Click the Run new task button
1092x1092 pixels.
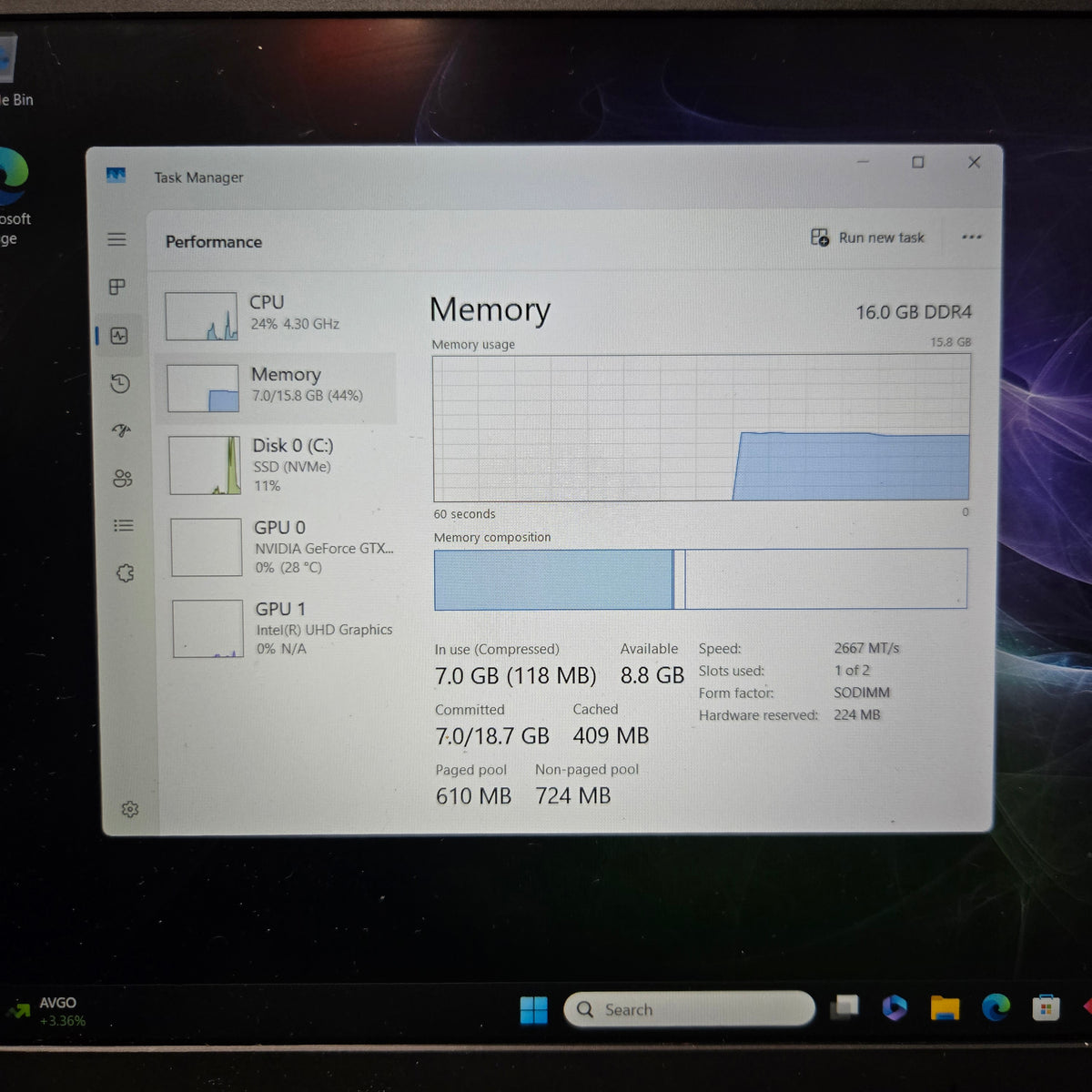[867, 238]
